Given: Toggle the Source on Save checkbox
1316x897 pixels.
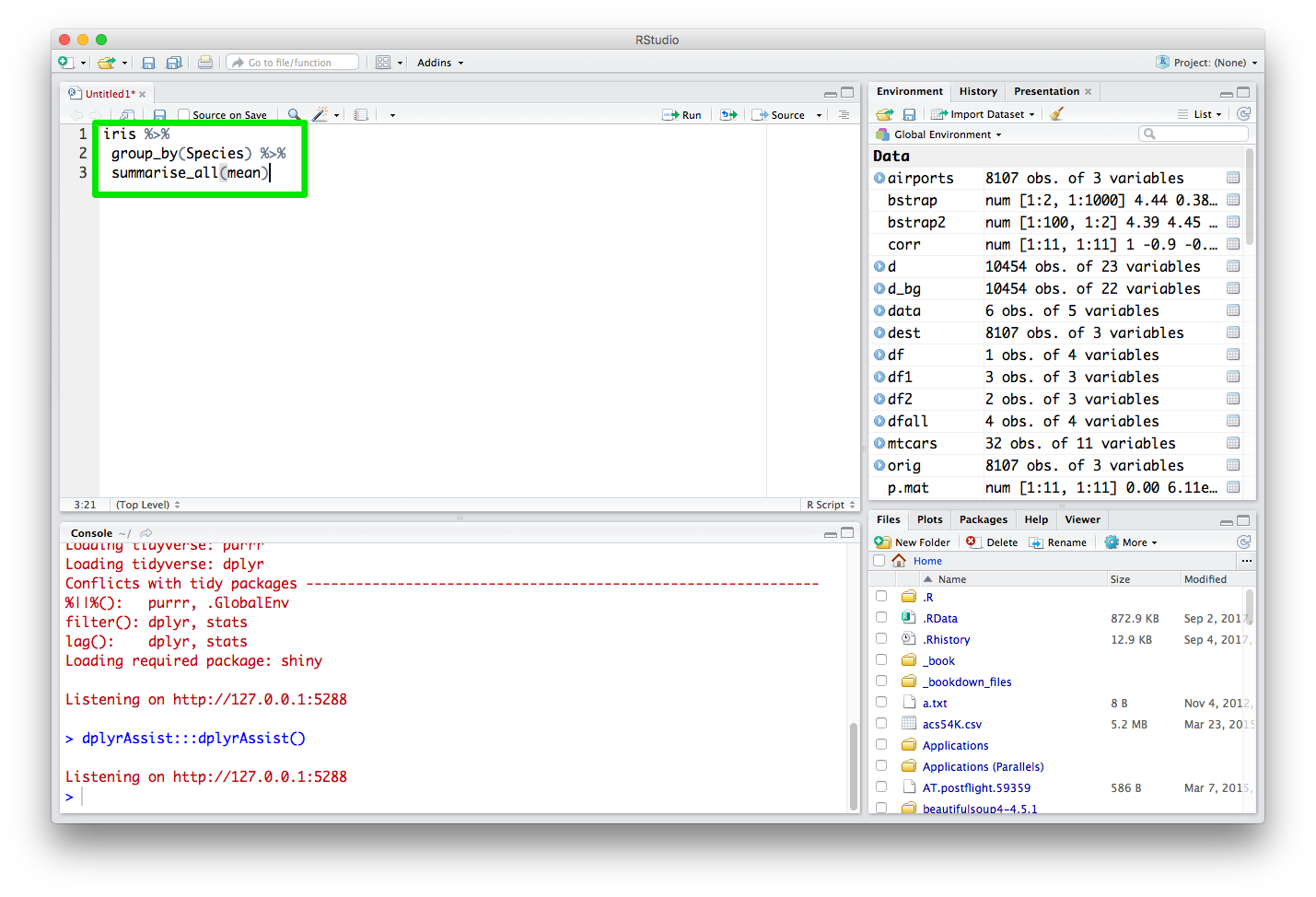Looking at the screenshot, I should [183, 115].
